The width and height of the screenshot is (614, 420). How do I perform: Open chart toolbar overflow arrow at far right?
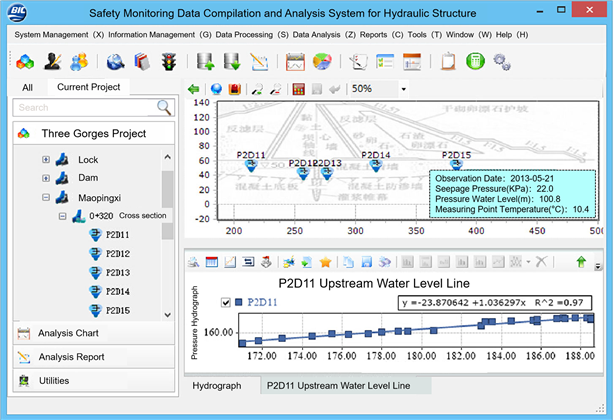(598, 266)
